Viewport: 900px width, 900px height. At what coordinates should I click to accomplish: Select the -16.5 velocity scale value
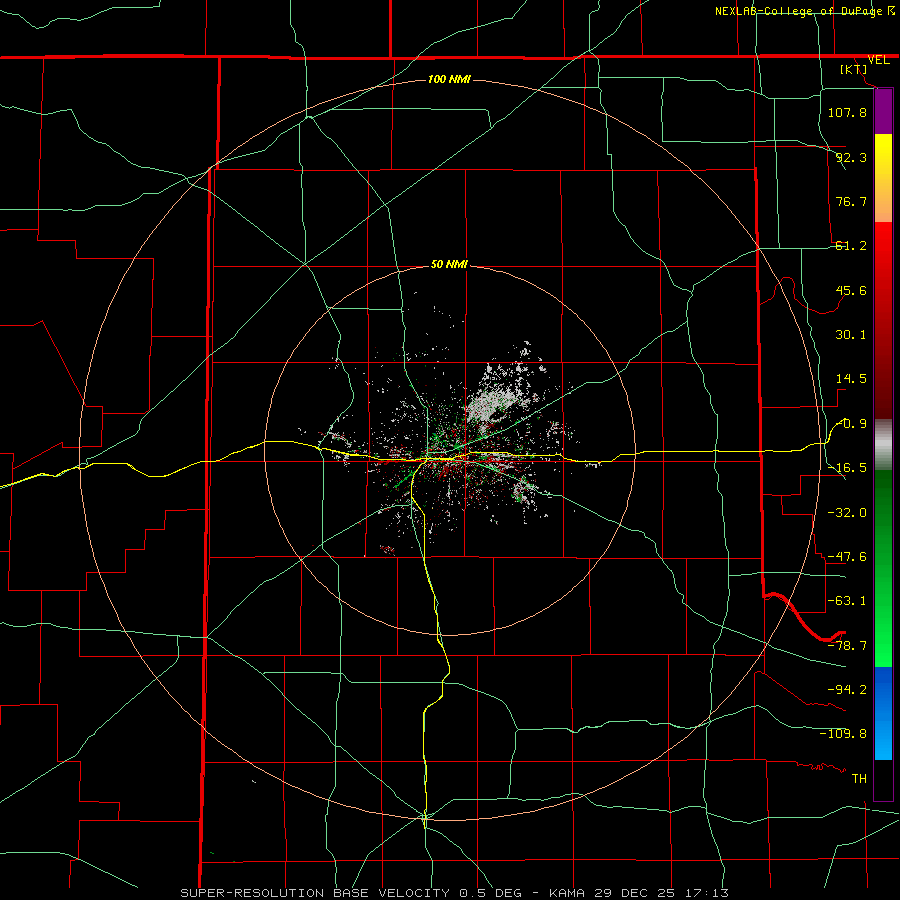847,468
